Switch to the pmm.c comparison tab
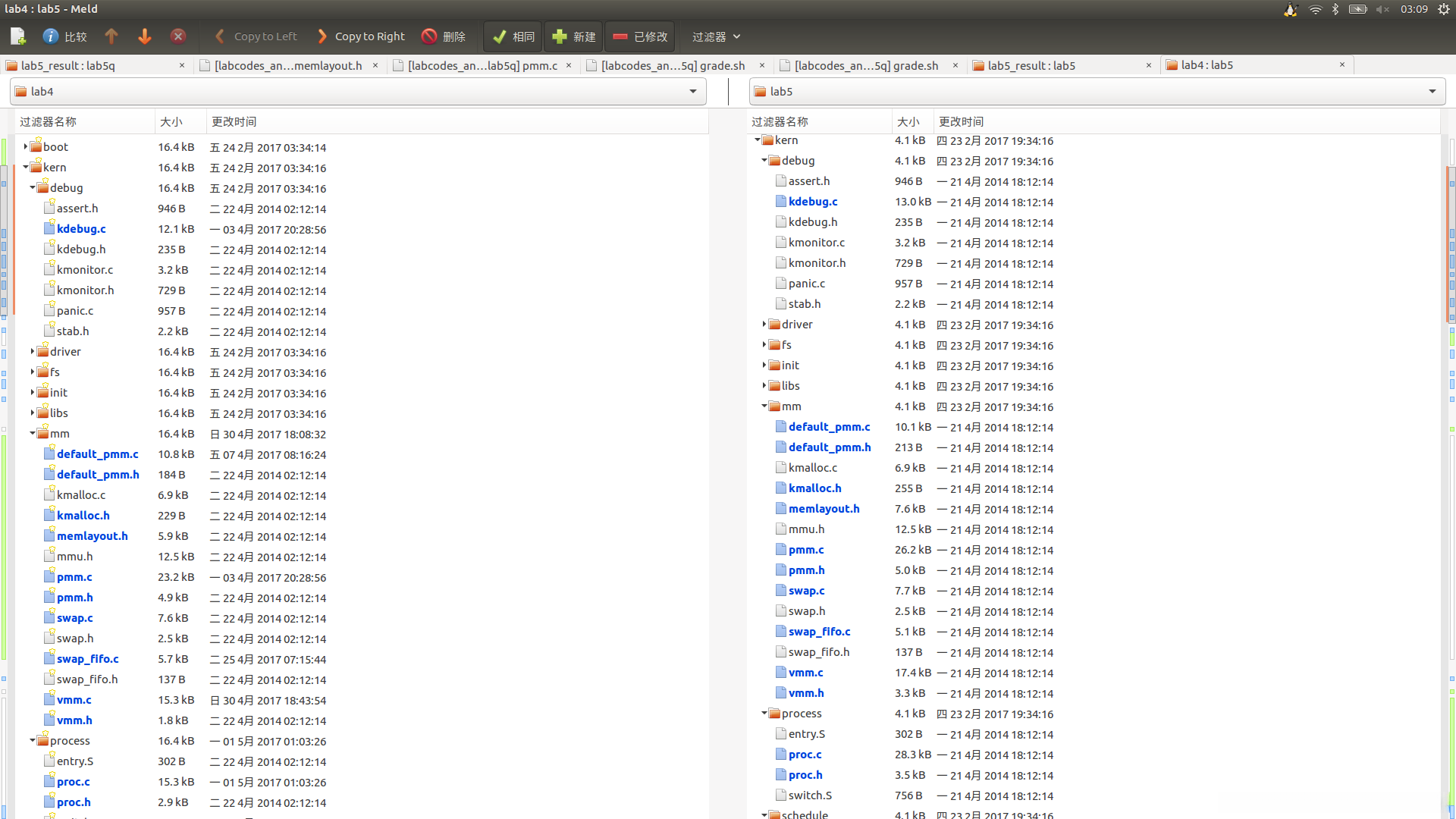The image size is (1456, 819). (x=482, y=66)
